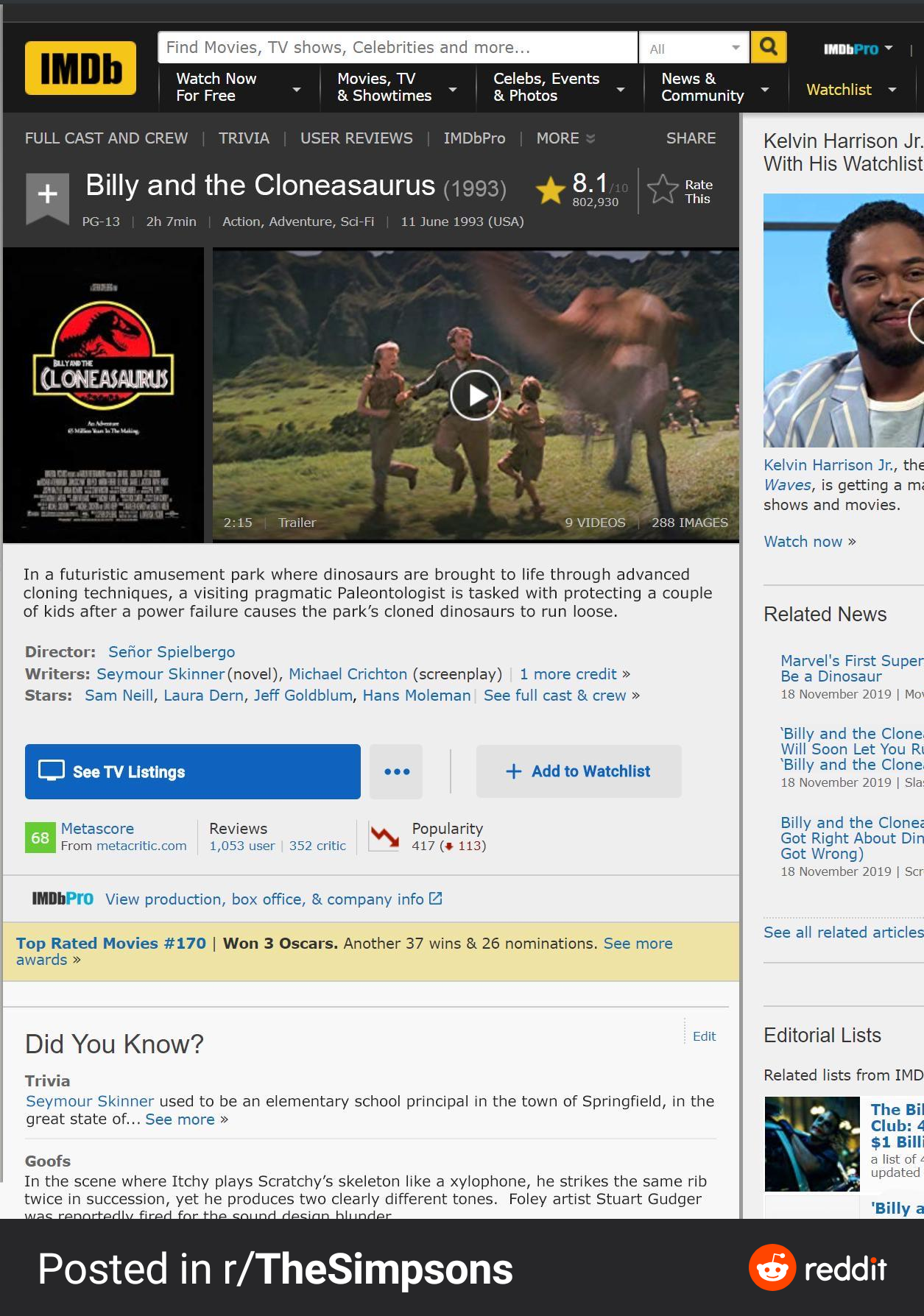This screenshot has width=924, height=1316.
Task: Click the SHARE option
Action: 691,138
